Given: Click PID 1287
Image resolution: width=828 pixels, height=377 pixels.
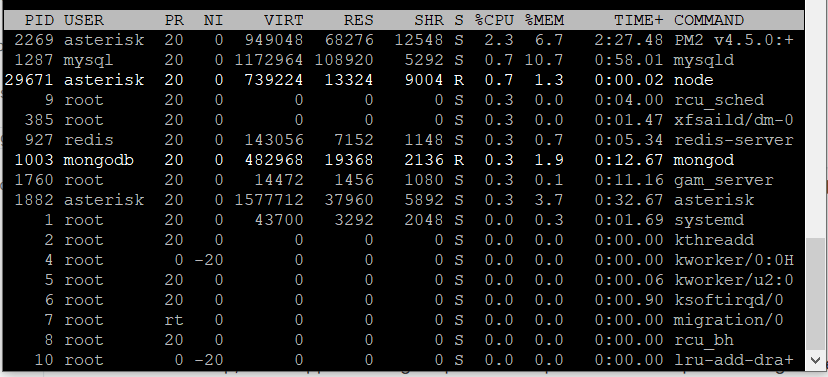Looking at the screenshot, I should click(x=34, y=60).
